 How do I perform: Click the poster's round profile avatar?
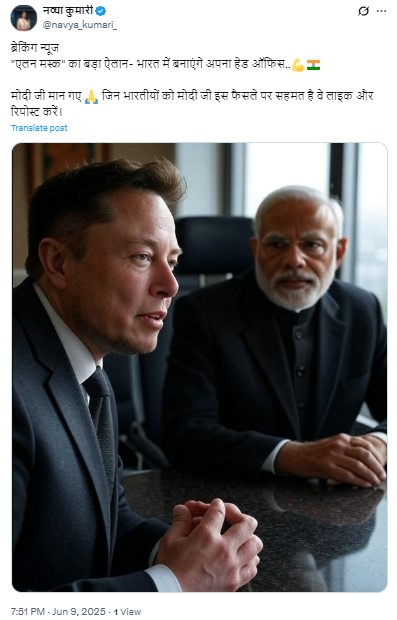click(23, 18)
